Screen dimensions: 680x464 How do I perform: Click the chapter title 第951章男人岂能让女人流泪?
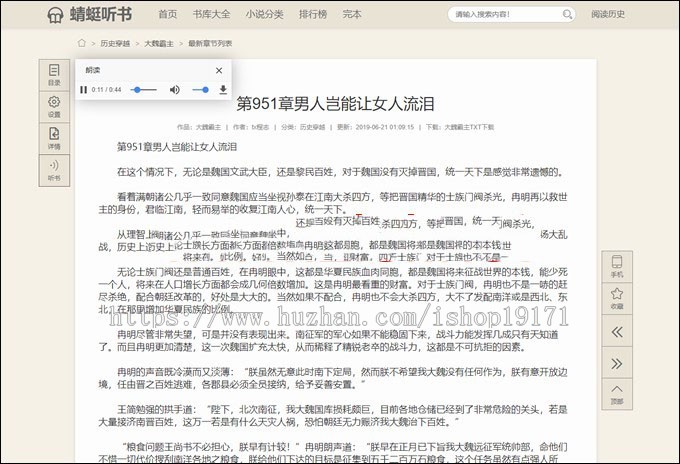click(x=335, y=104)
